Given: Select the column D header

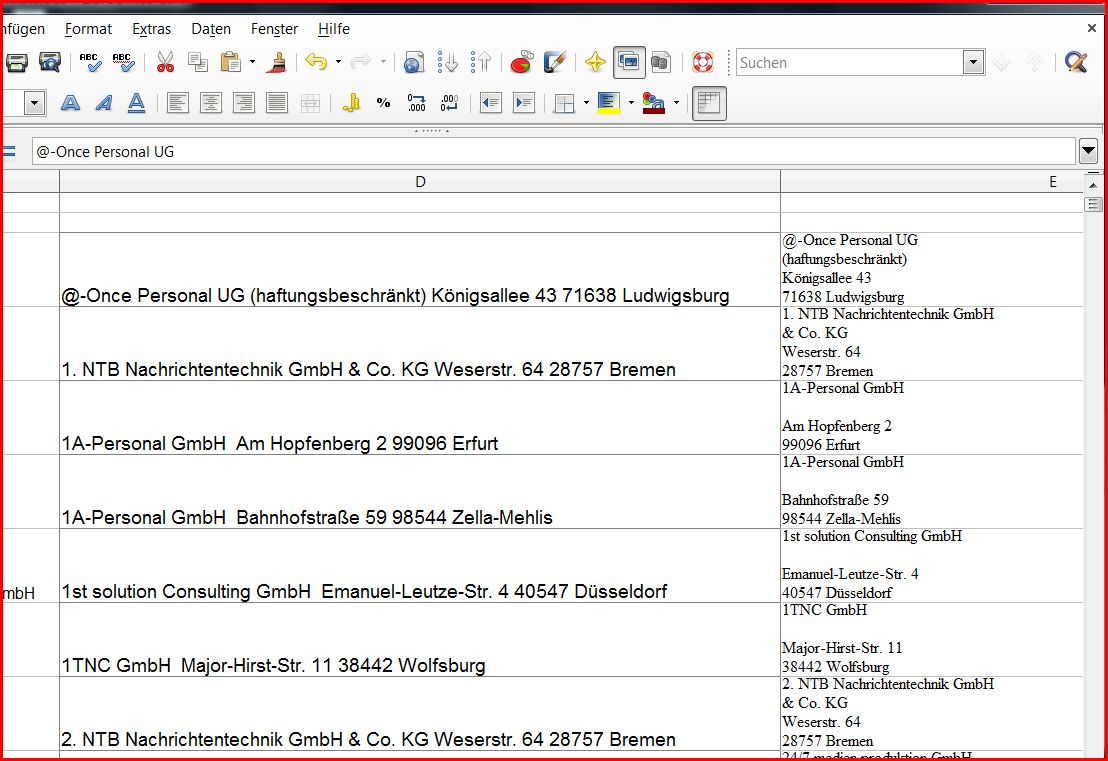Looking at the screenshot, I should click(420, 182).
